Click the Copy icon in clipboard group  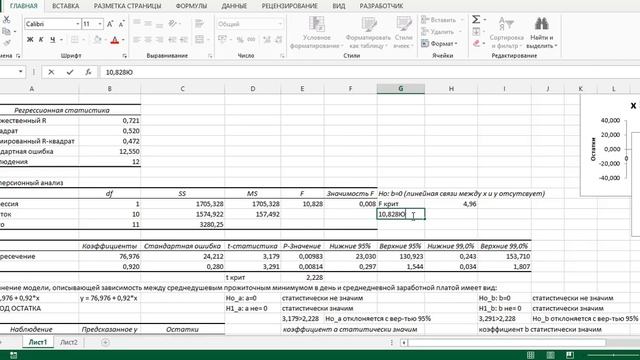click(6, 31)
